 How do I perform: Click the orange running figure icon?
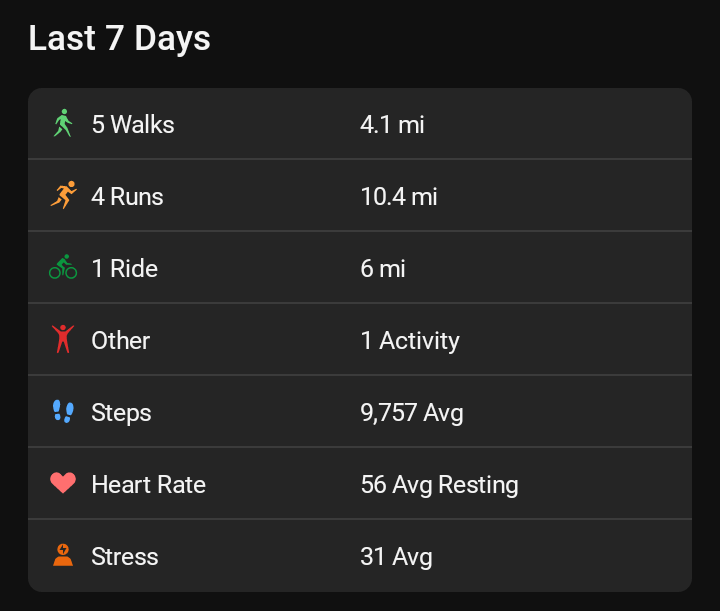point(63,196)
